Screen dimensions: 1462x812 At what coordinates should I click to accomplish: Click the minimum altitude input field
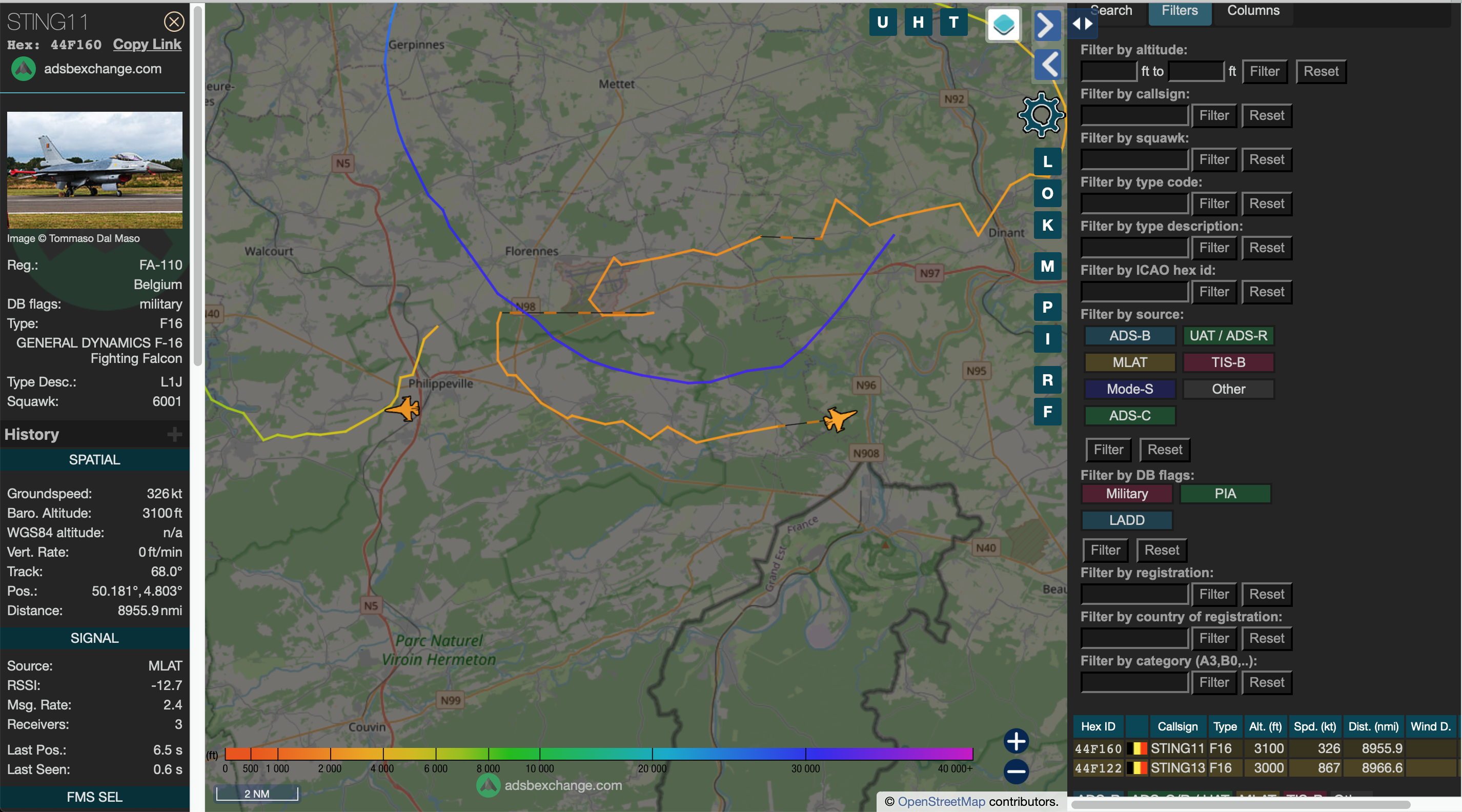tap(1109, 71)
